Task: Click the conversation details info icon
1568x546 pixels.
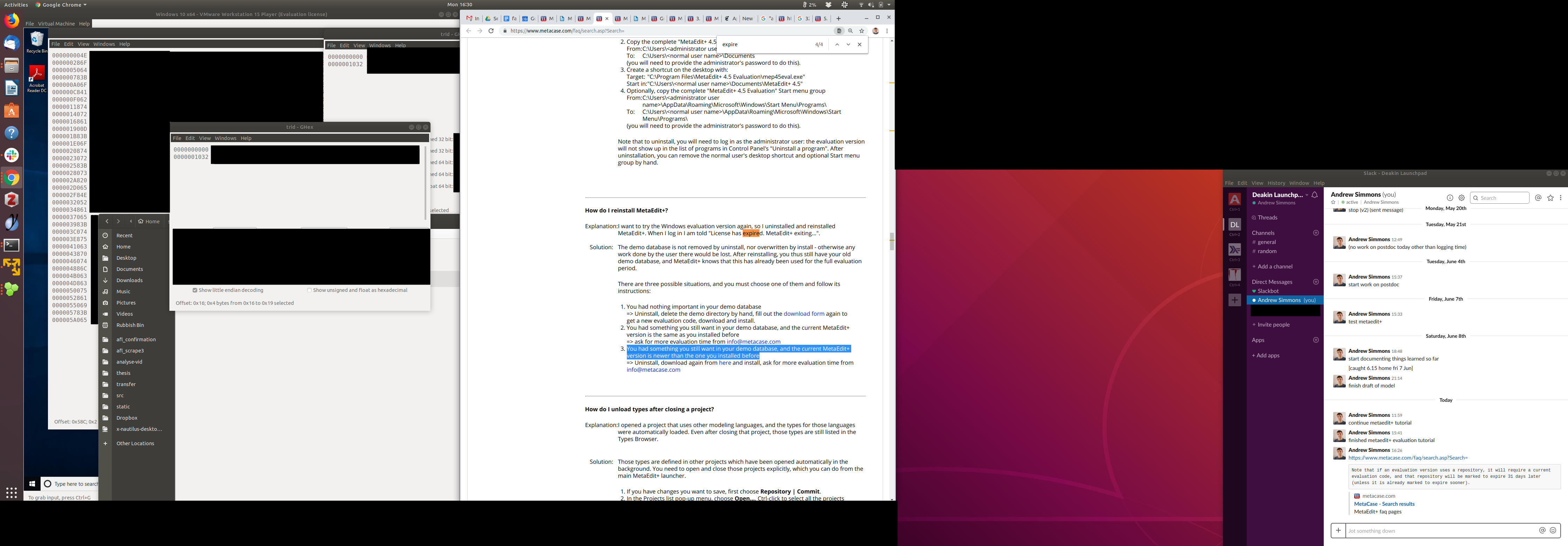Action: tap(1450, 198)
